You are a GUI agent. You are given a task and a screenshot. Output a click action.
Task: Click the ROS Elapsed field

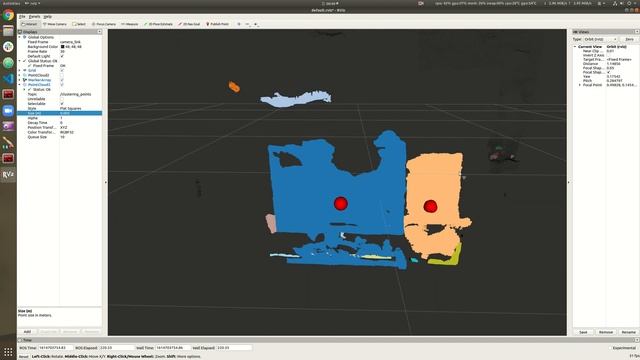pos(117,348)
